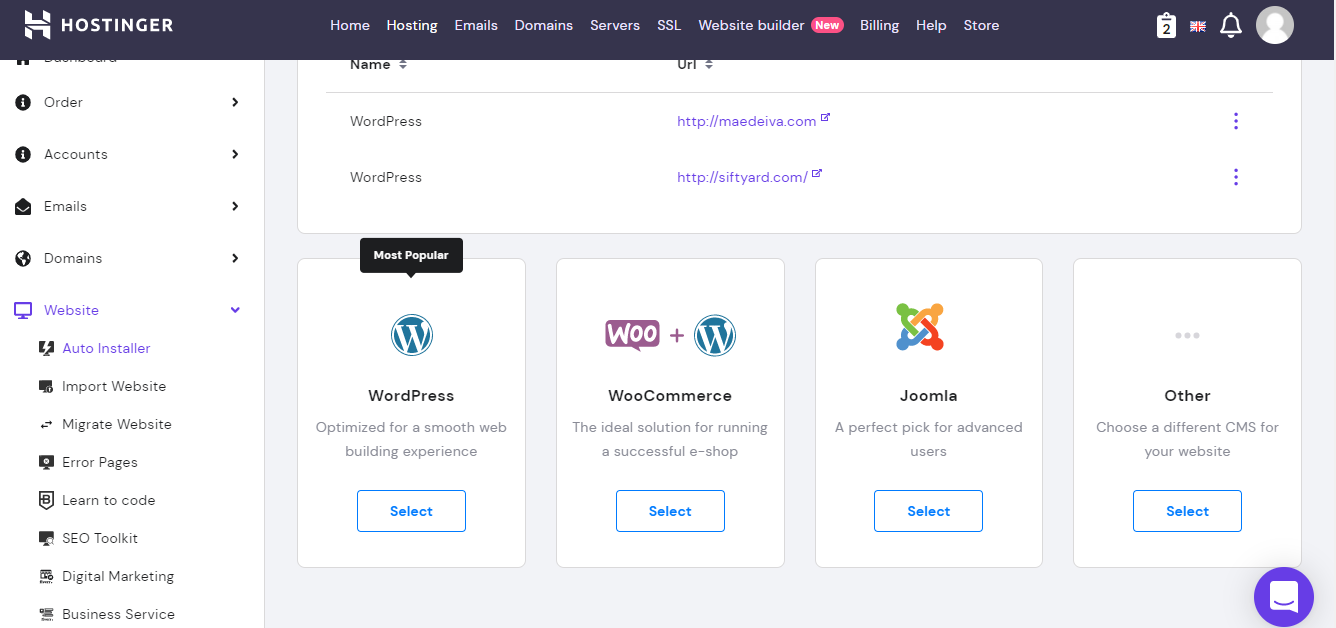Screen dimensions: 1336x628
Task: Select WordPress for installation
Action: point(411,511)
